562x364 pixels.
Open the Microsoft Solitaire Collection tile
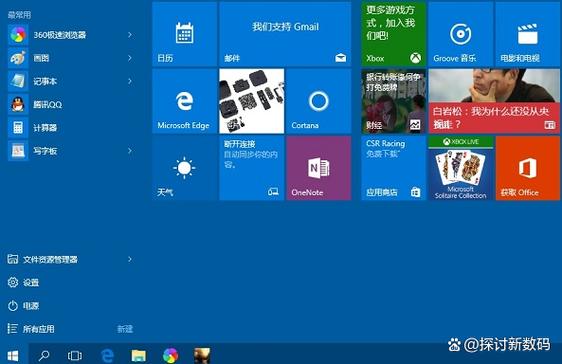coord(460,168)
